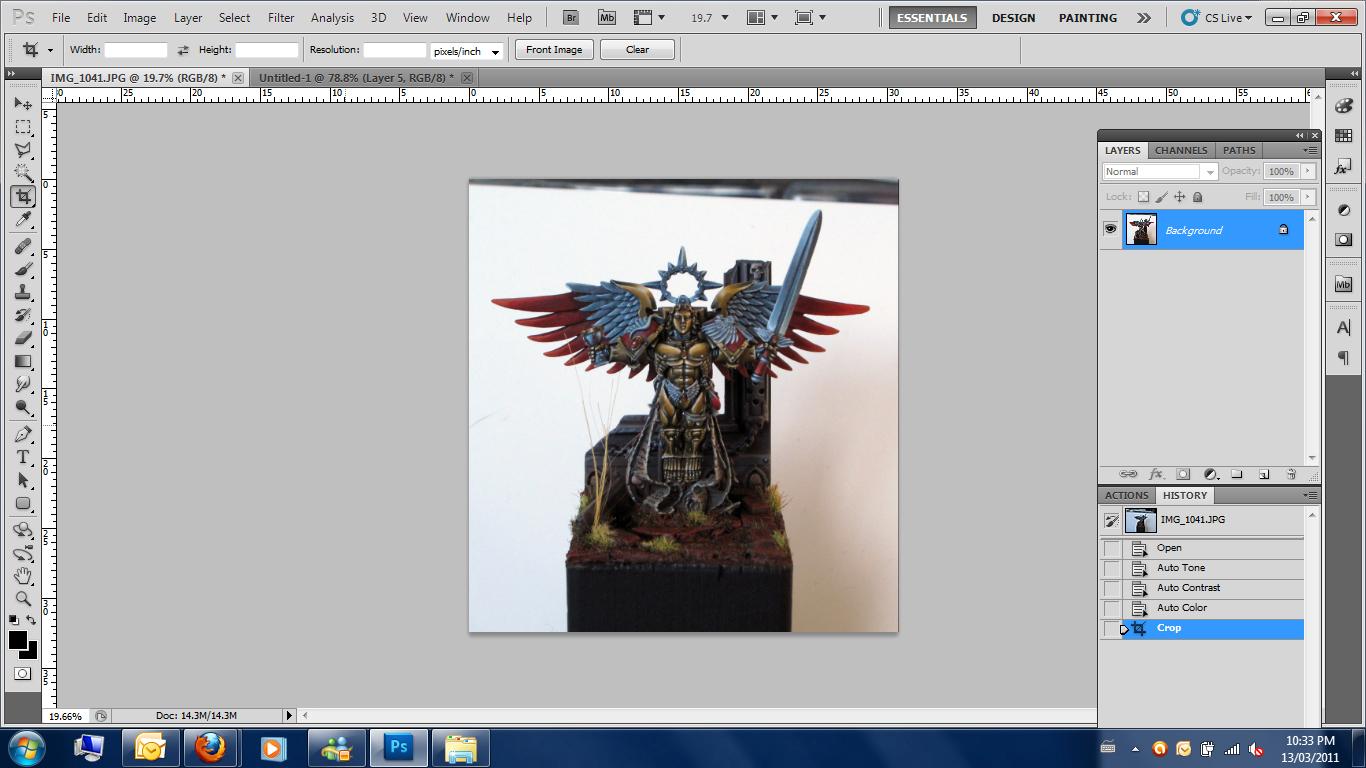Screen dimensions: 1366x768
Task: Toggle Quick Mask mode
Action: (x=23, y=674)
